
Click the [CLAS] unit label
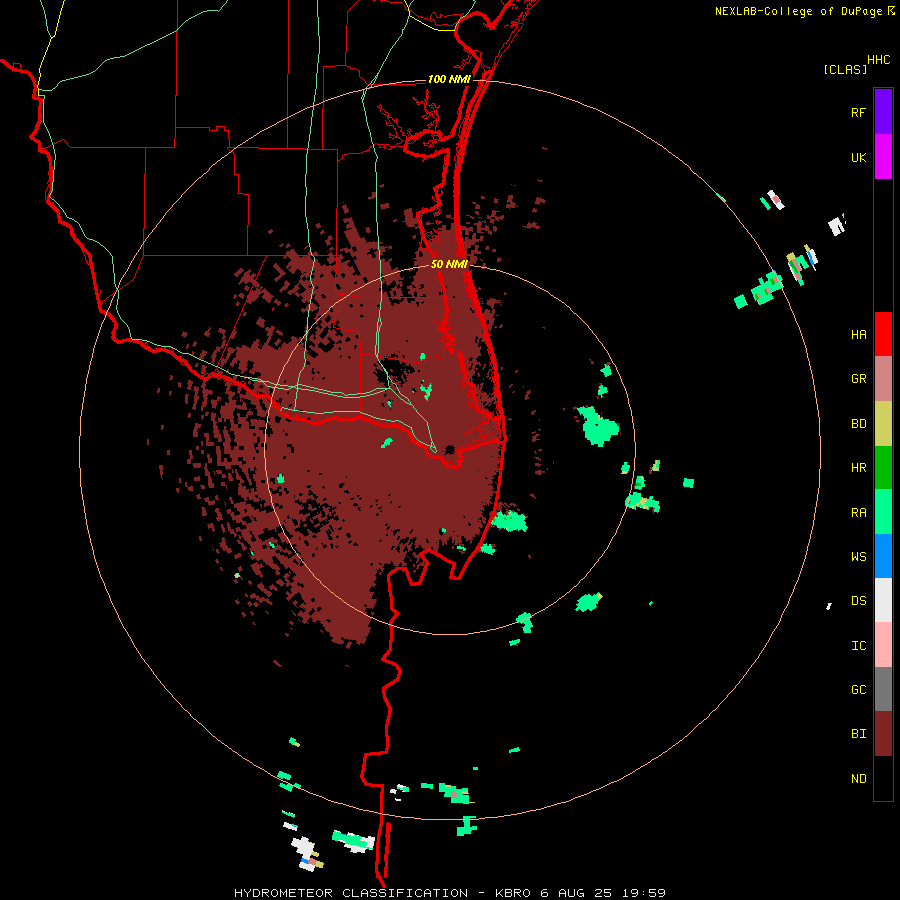click(x=845, y=69)
